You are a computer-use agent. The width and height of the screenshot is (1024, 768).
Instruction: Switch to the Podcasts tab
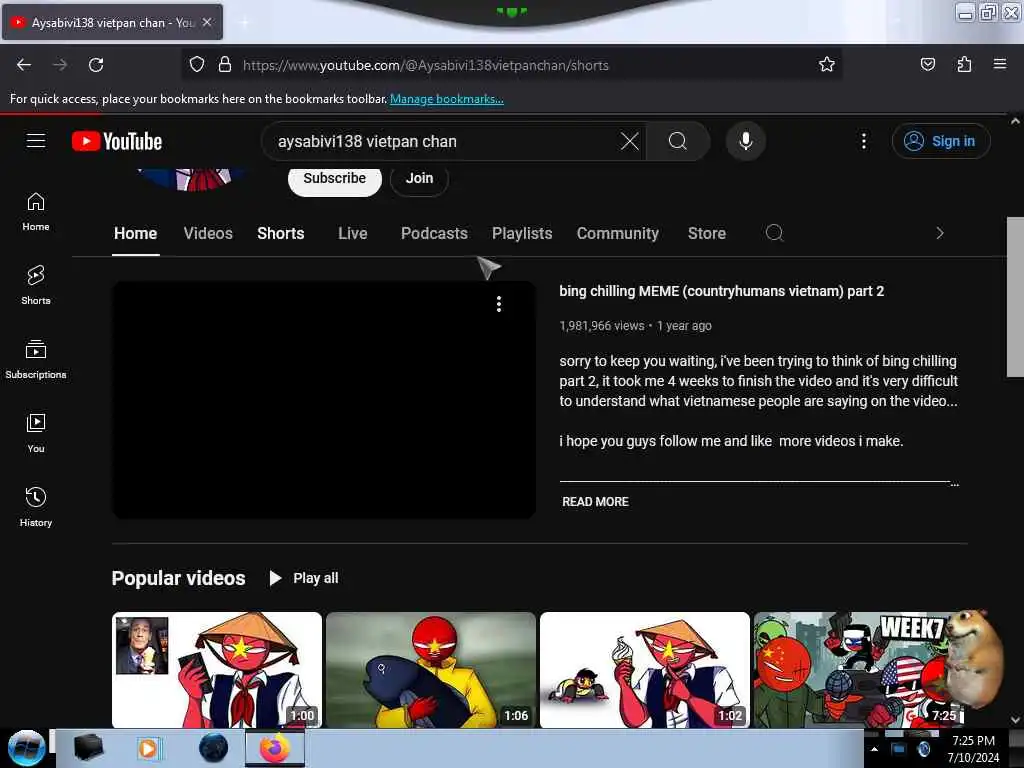point(434,233)
